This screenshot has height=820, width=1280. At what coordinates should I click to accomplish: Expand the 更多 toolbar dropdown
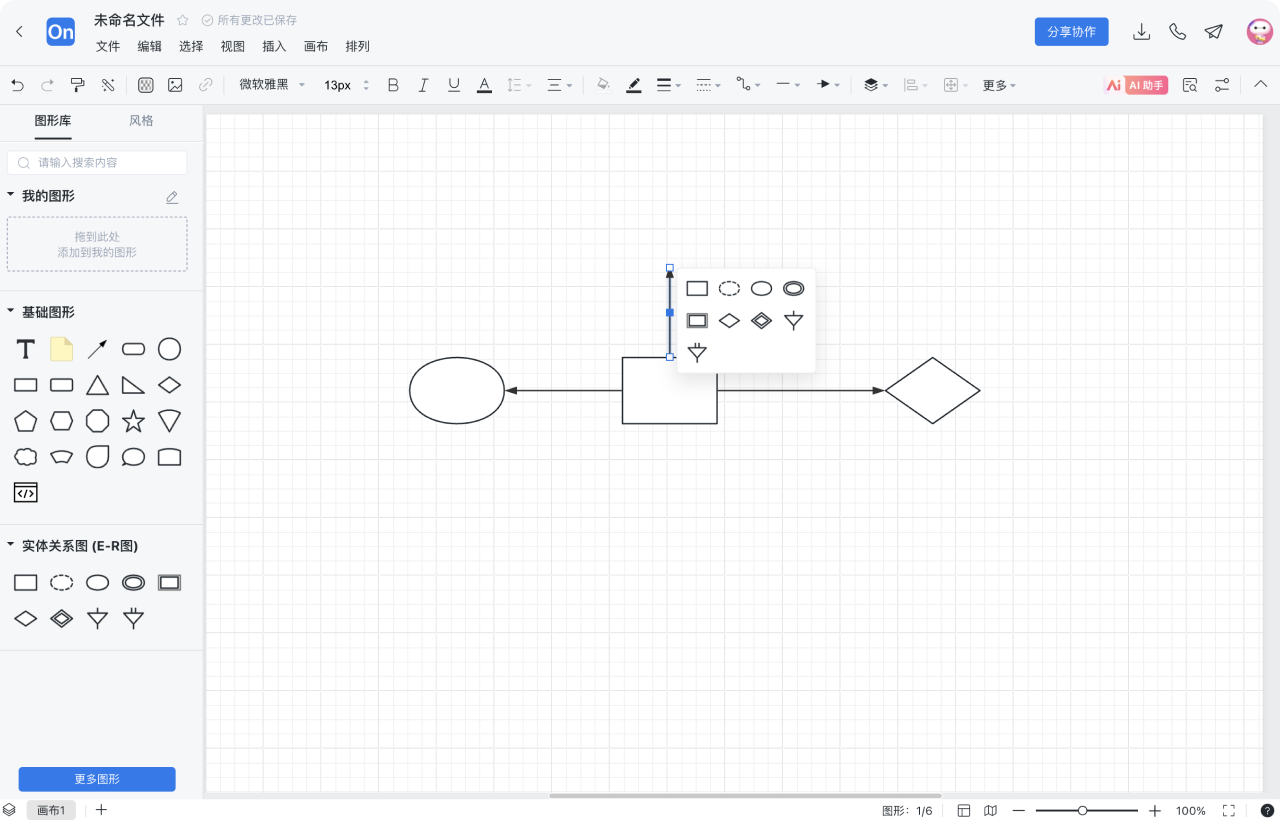(999, 85)
